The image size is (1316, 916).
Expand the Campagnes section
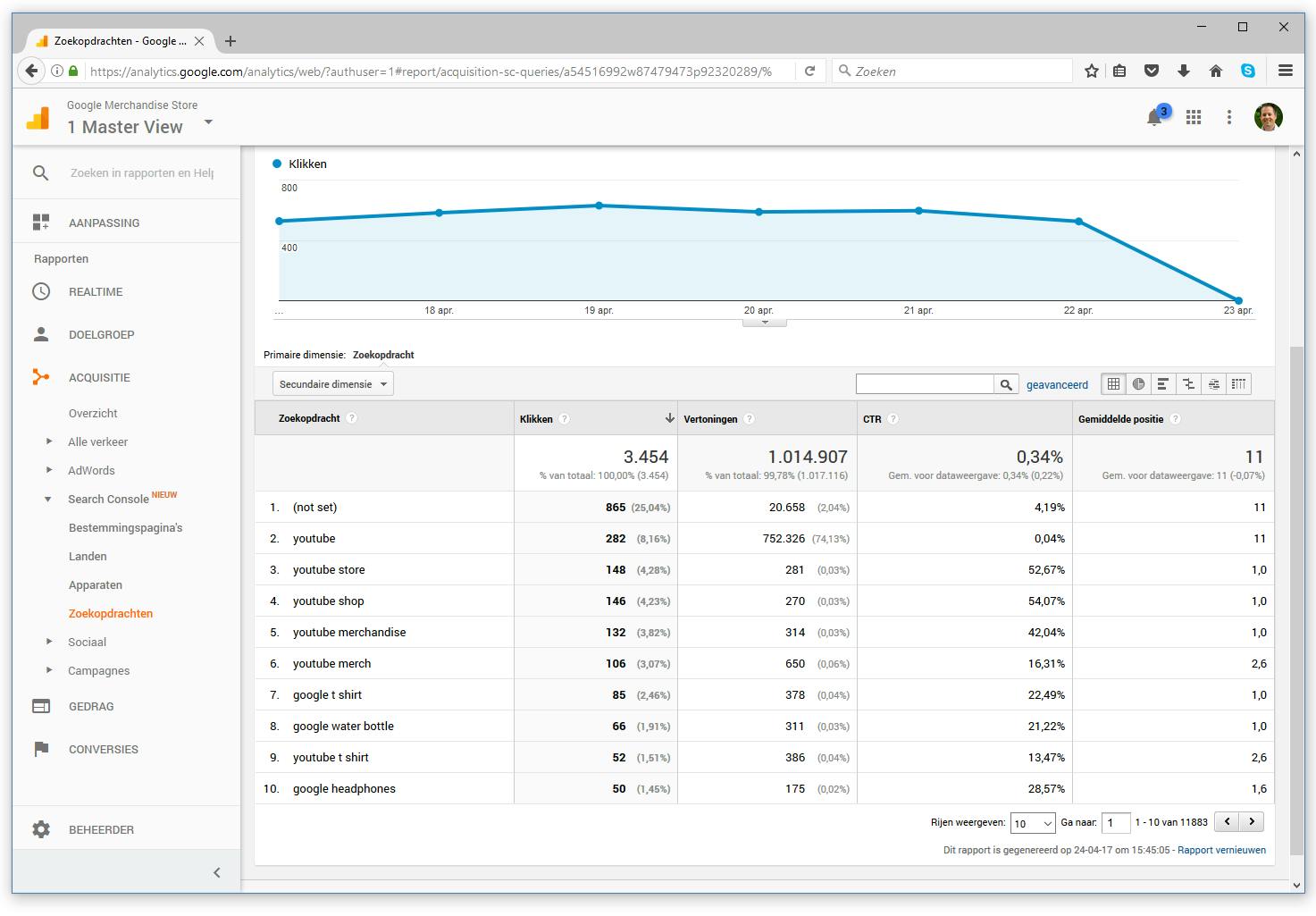pyautogui.click(x=49, y=670)
